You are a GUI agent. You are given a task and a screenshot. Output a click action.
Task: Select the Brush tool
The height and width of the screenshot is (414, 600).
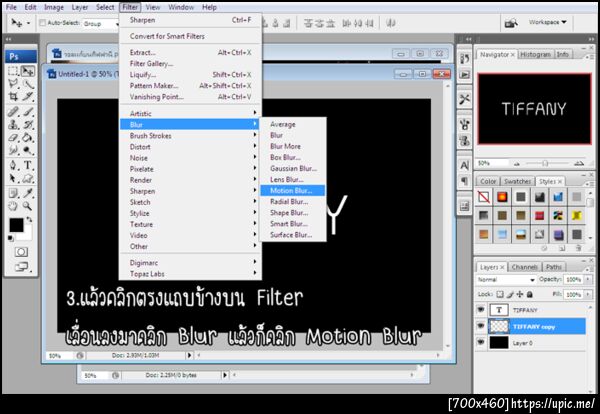[28, 112]
